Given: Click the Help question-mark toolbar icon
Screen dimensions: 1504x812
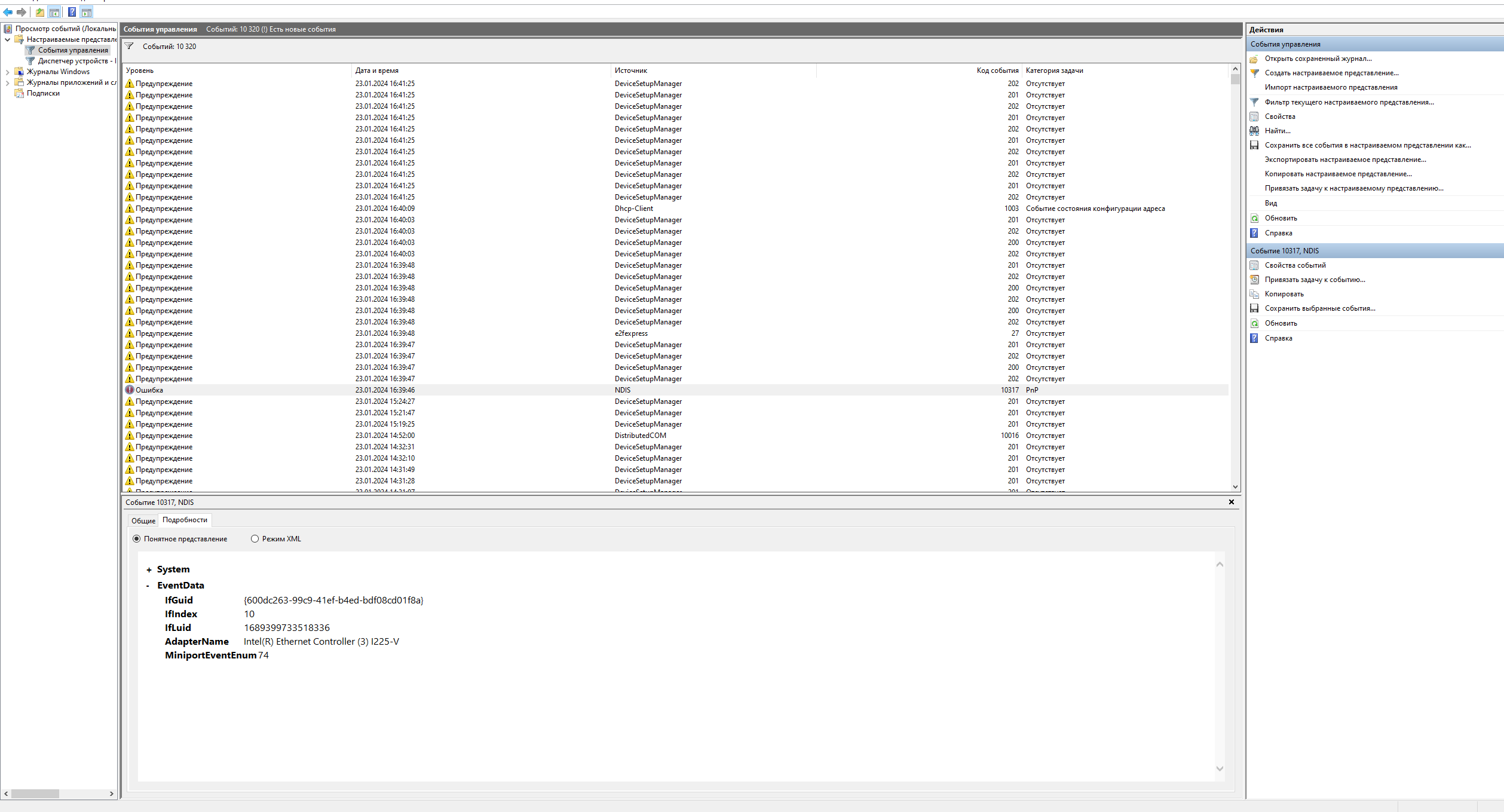Looking at the screenshot, I should [72, 12].
